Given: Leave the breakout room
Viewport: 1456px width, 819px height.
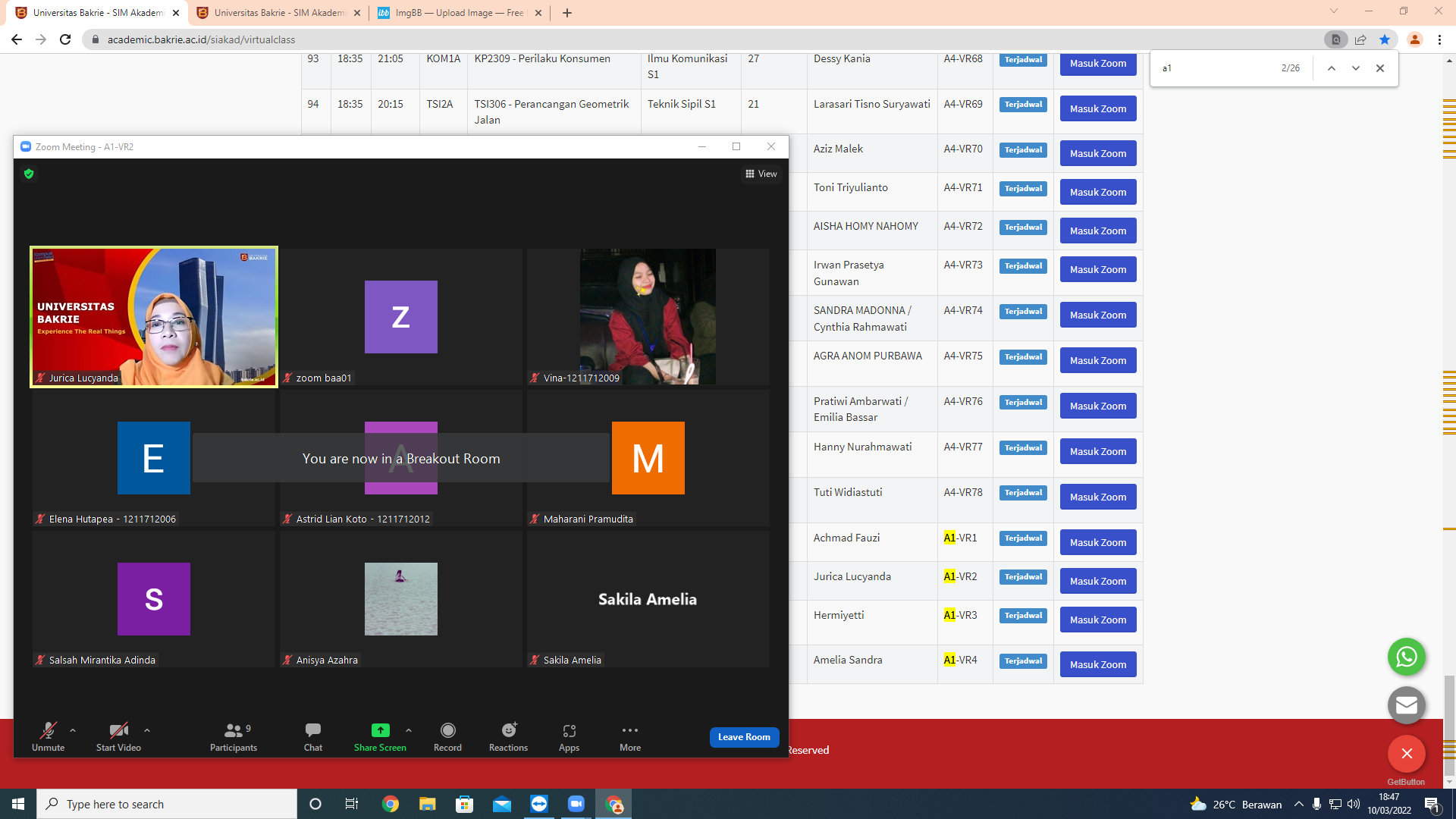Looking at the screenshot, I should point(744,737).
